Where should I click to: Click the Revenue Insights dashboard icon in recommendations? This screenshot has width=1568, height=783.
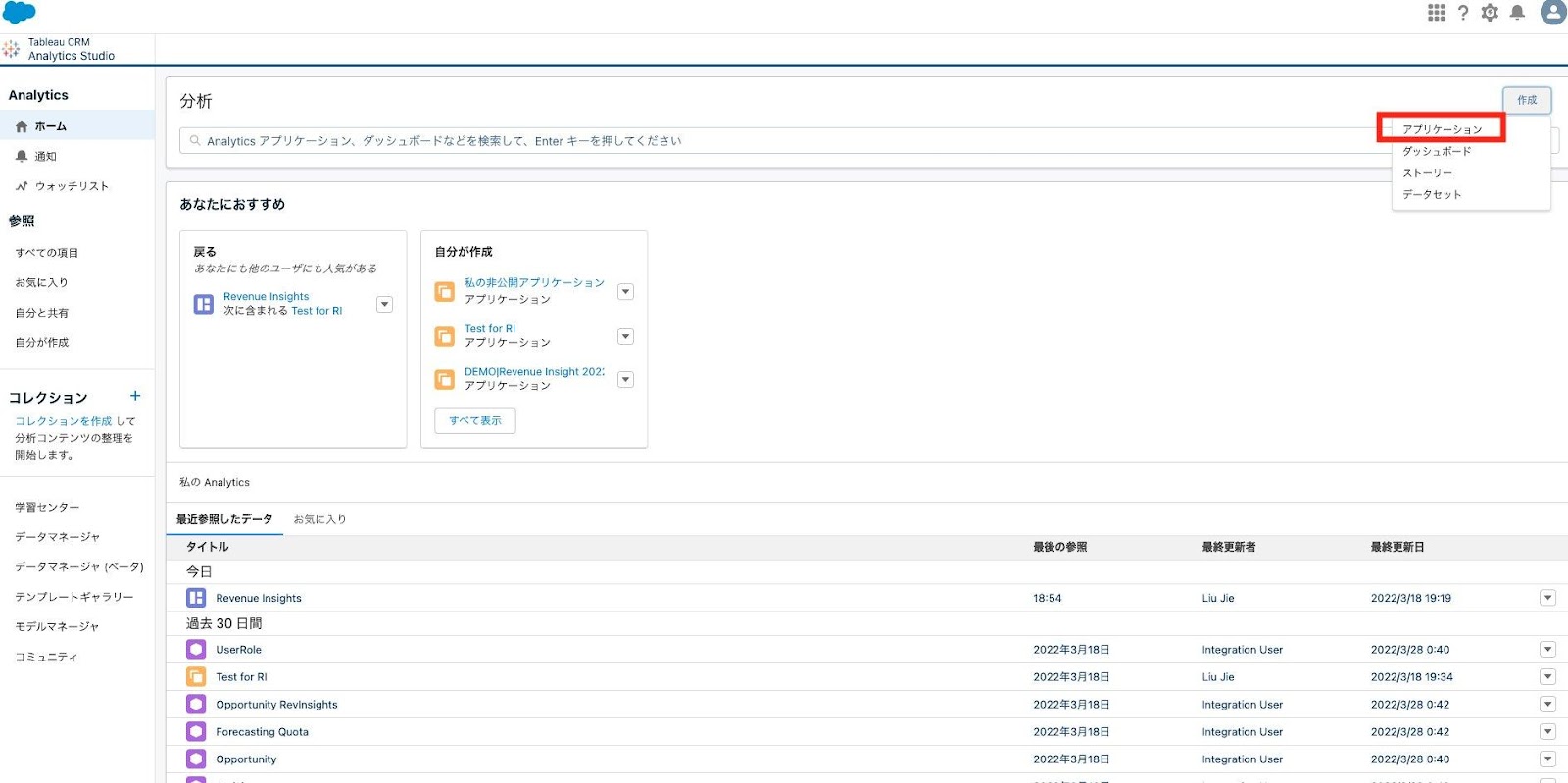tap(203, 304)
